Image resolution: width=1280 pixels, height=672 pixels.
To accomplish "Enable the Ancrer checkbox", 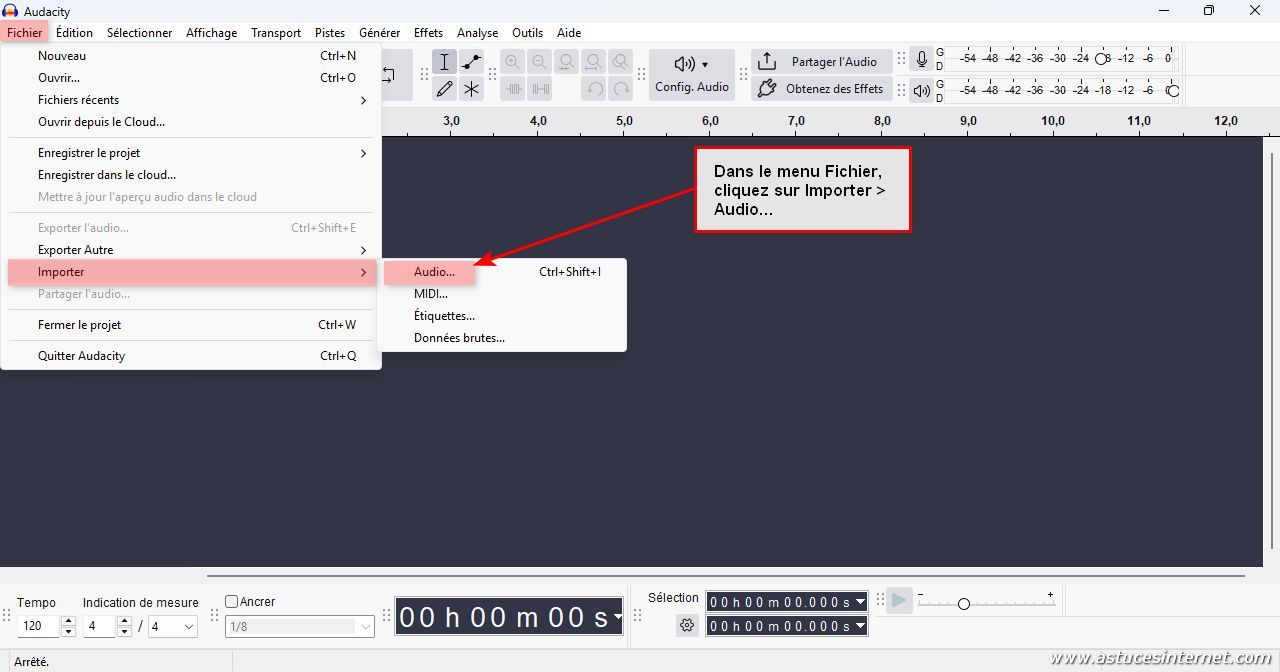I will click(232, 602).
